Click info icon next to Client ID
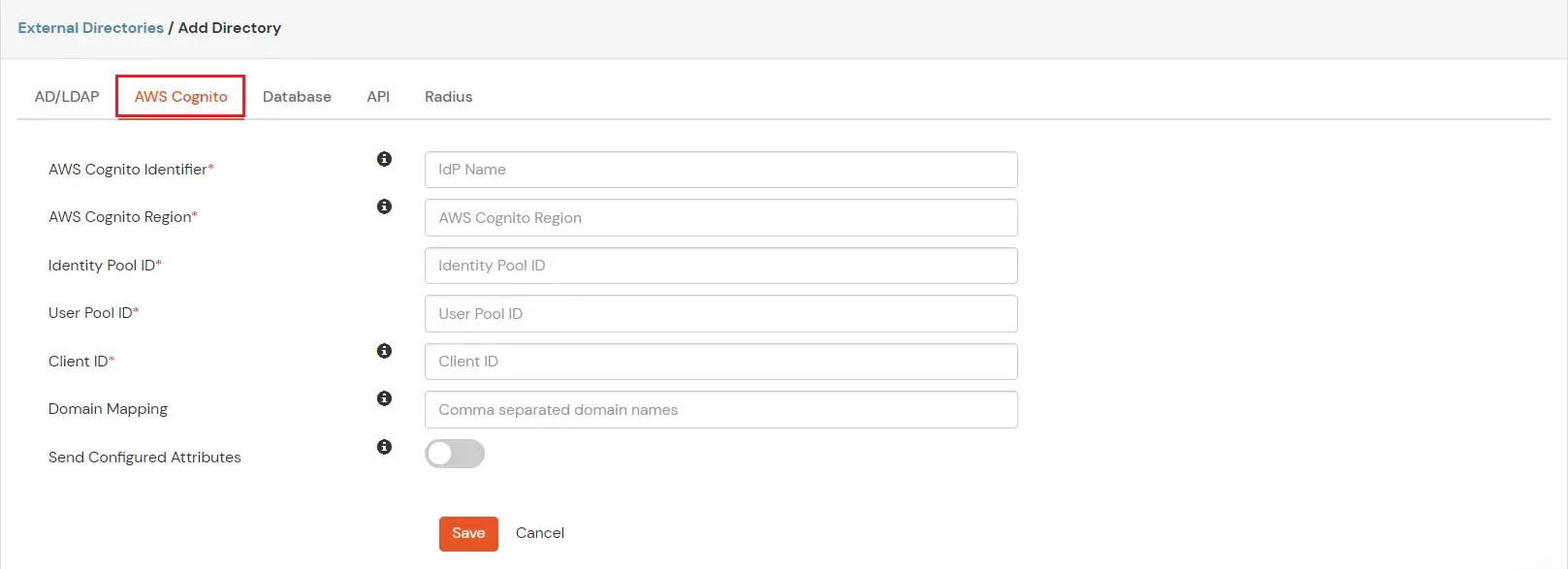 pyautogui.click(x=384, y=351)
